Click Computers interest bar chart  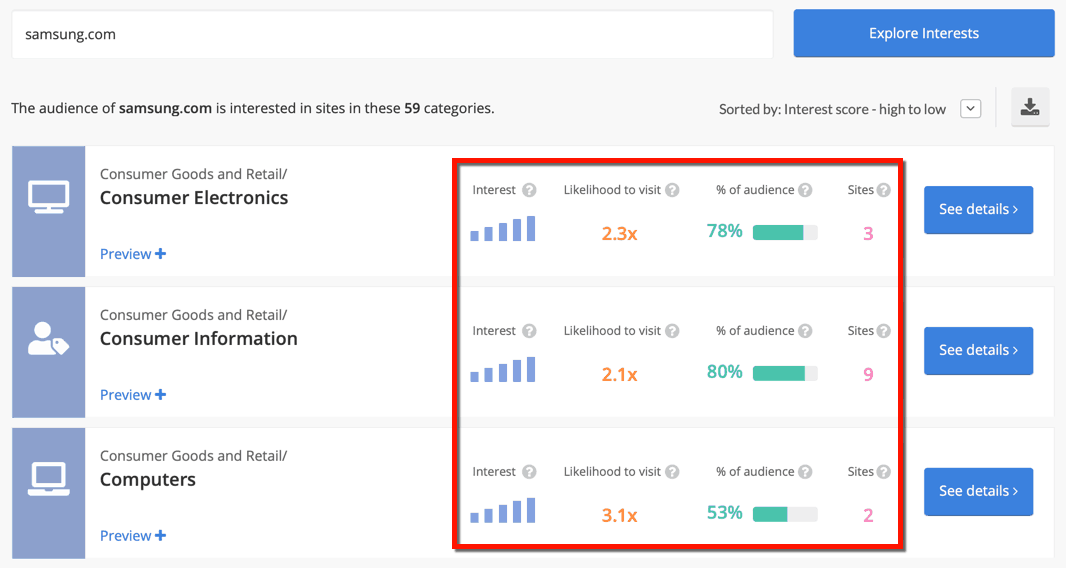point(502,510)
